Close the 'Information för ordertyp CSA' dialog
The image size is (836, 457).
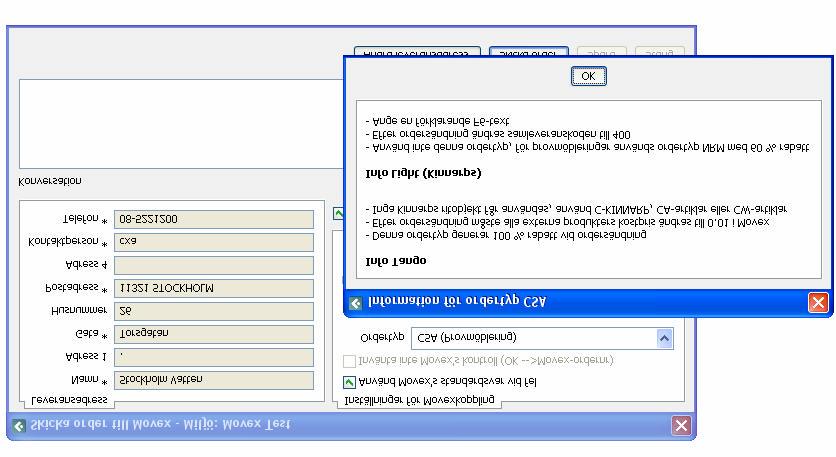point(818,302)
